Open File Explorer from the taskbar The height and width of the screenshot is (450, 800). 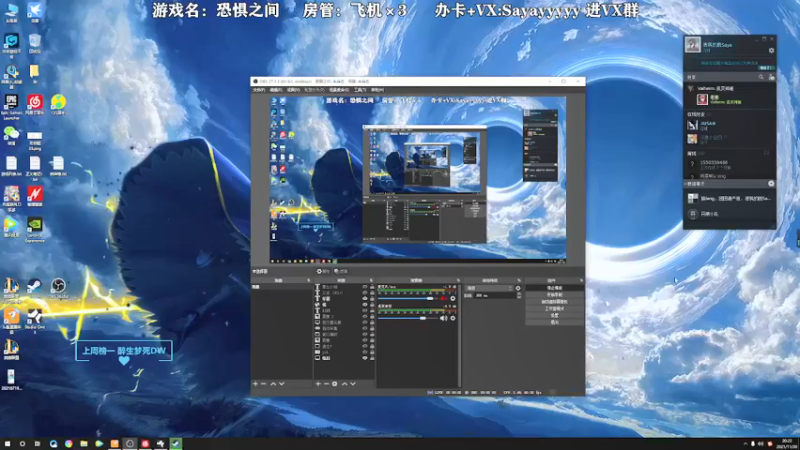point(84,444)
